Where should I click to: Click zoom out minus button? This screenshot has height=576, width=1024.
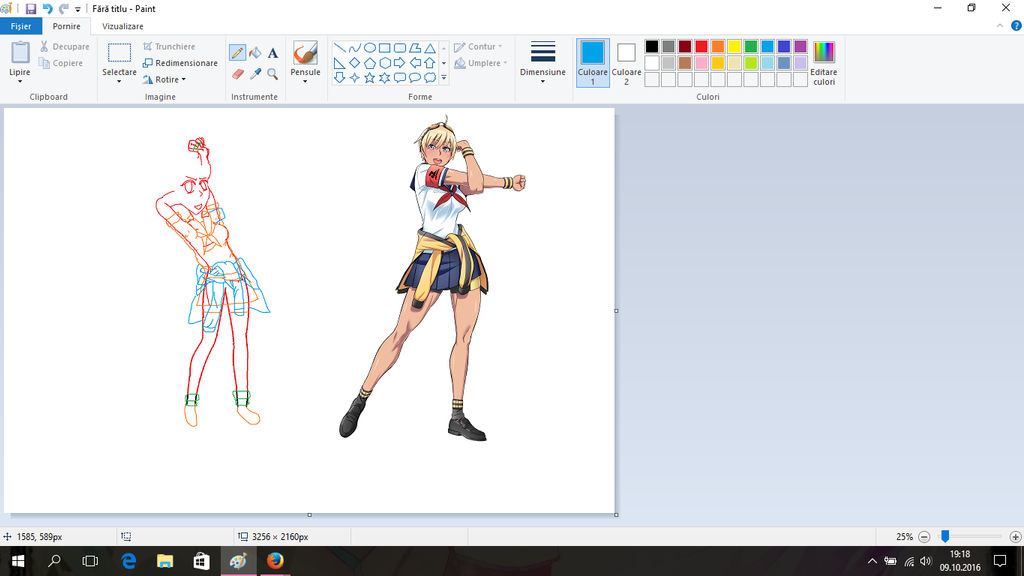pos(924,537)
